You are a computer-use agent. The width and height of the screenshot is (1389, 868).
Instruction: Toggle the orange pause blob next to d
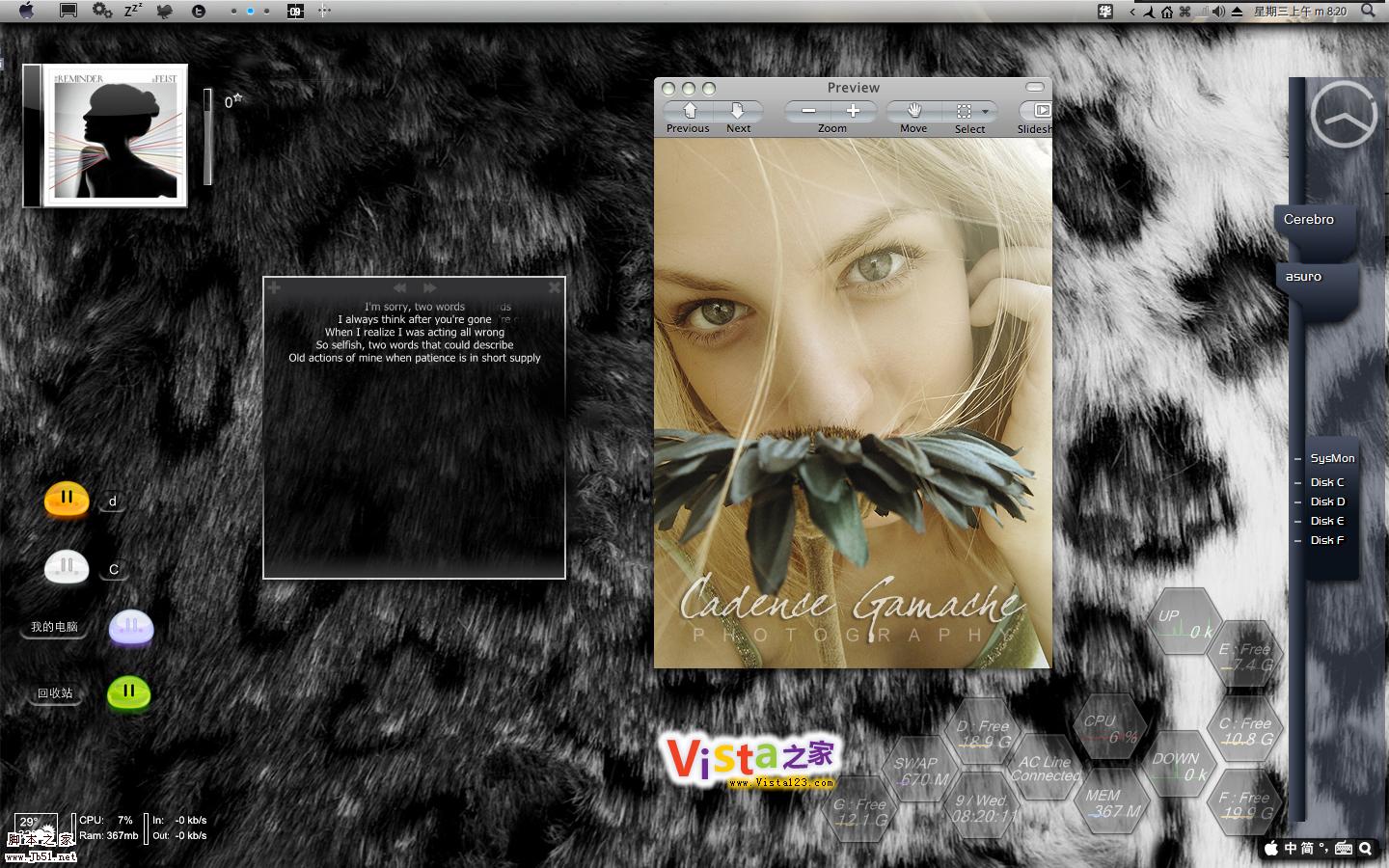pyautogui.click(x=67, y=499)
